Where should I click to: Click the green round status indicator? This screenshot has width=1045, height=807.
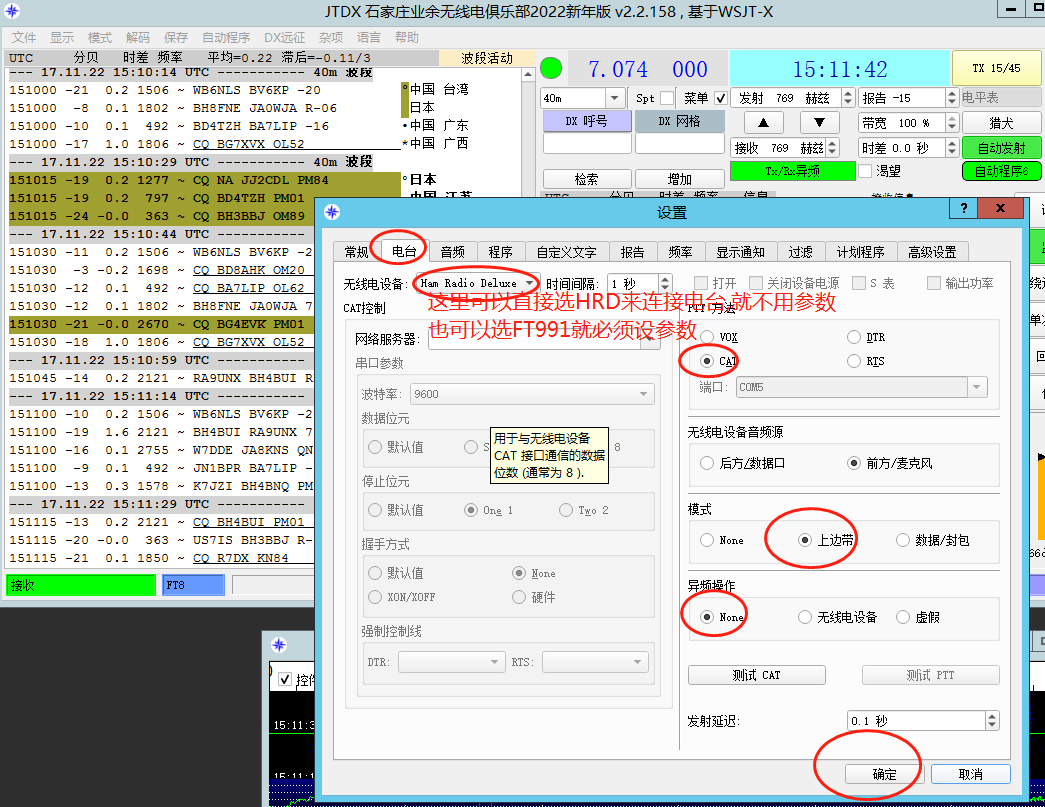pos(551,68)
